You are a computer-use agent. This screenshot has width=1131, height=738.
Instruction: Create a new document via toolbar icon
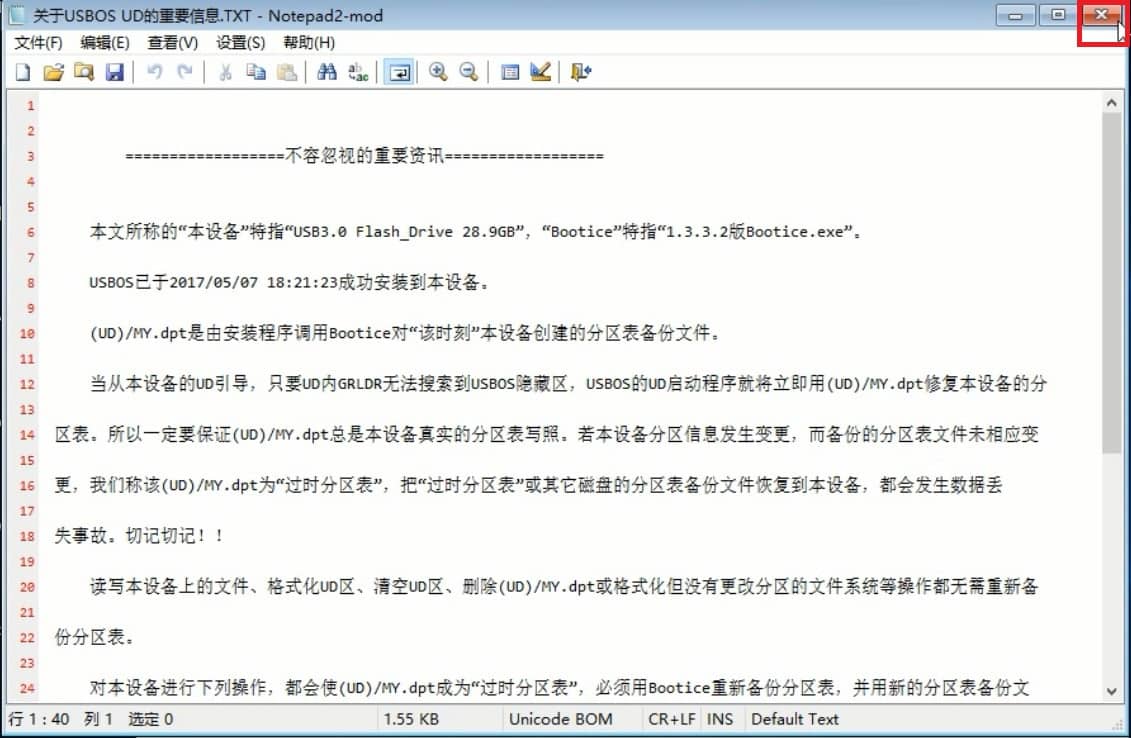click(23, 72)
